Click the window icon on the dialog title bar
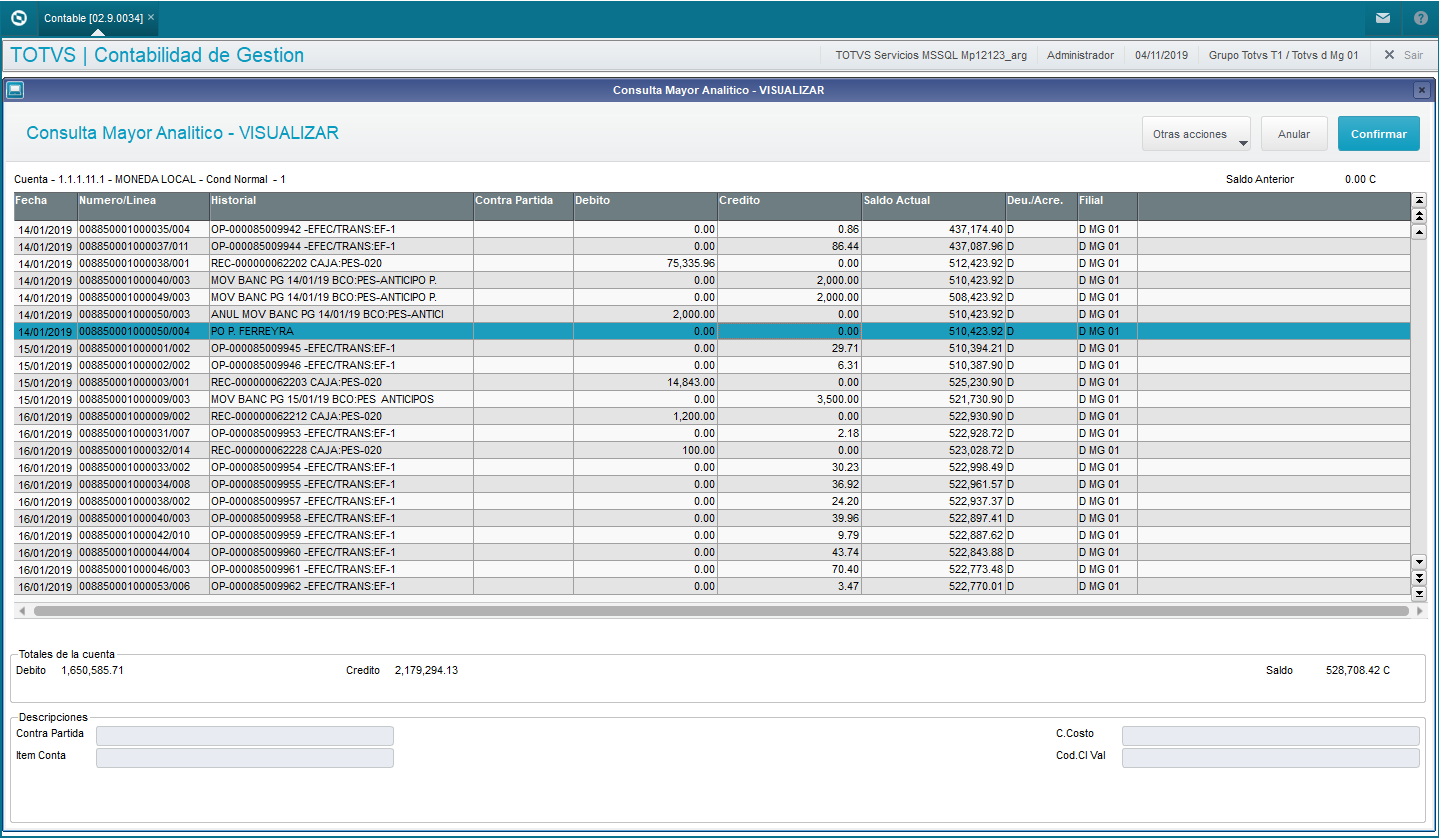 pyautogui.click(x=15, y=90)
